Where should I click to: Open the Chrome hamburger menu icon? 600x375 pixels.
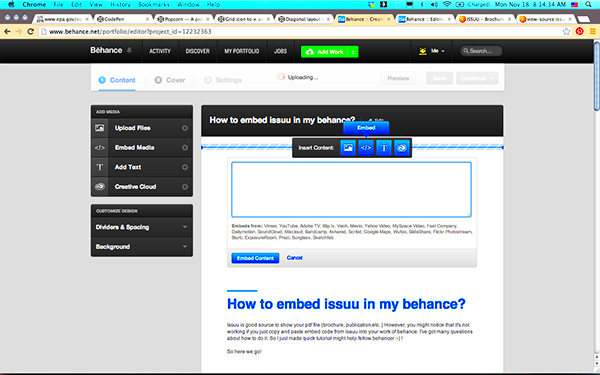(x=592, y=31)
